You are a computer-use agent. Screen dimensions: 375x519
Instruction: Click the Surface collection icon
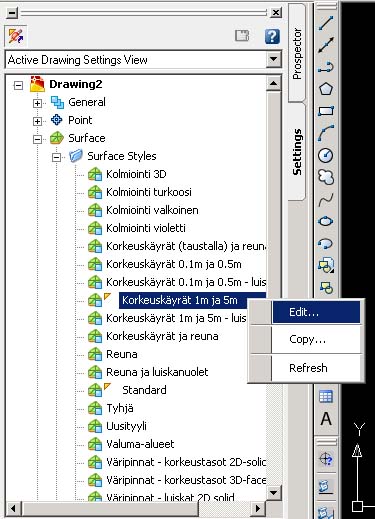(57, 138)
